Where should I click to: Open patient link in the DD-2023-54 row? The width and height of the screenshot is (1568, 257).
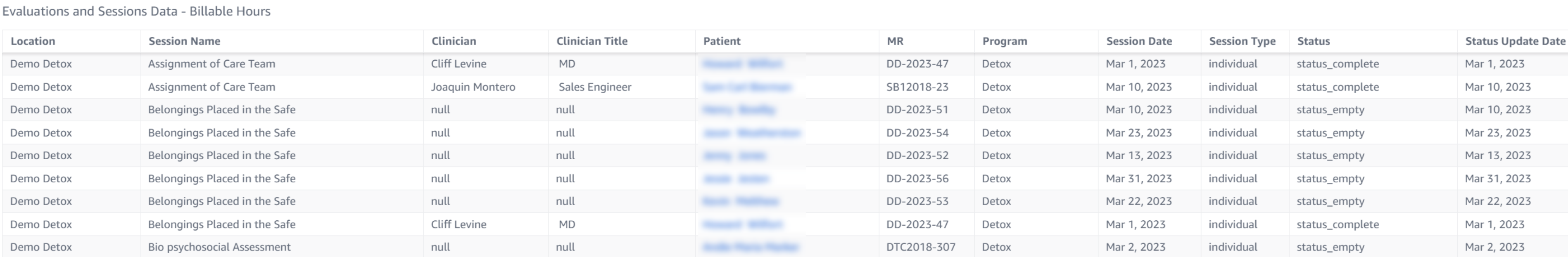tap(752, 133)
